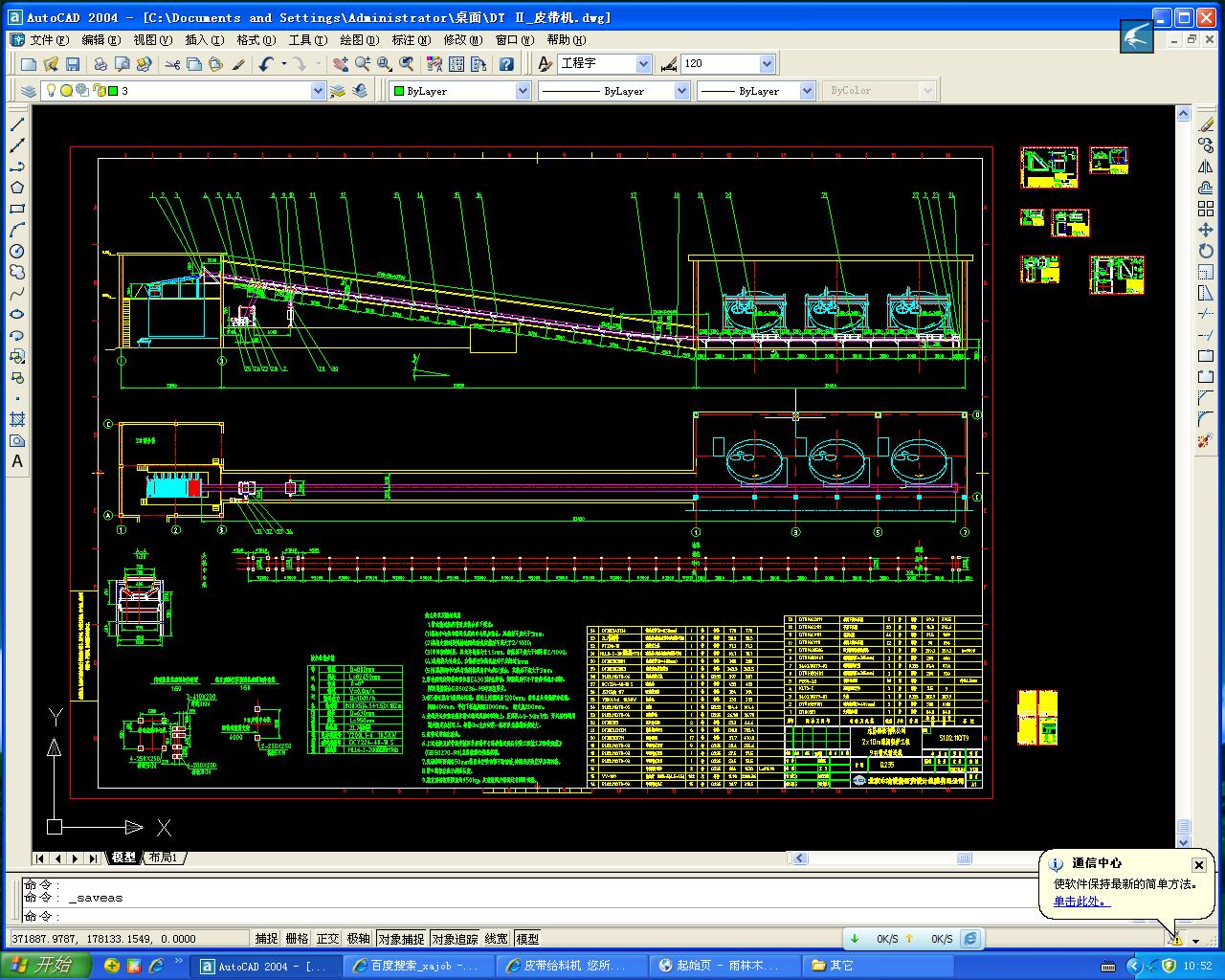Viewport: 1225px width, 980px height.
Task: Toggle 对象捕捉 object snap
Action: (x=400, y=939)
